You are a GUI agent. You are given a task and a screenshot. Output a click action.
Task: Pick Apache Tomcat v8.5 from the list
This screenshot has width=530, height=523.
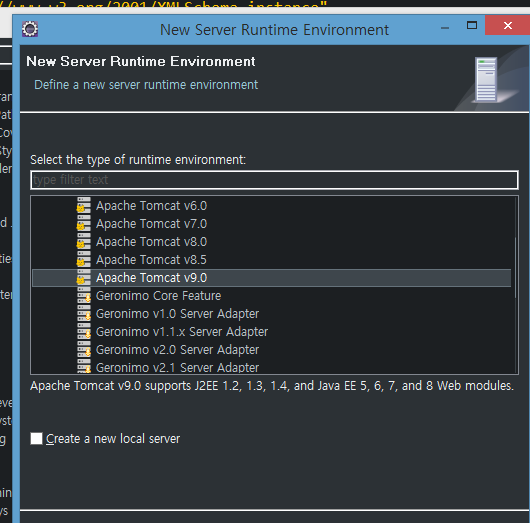(151, 260)
